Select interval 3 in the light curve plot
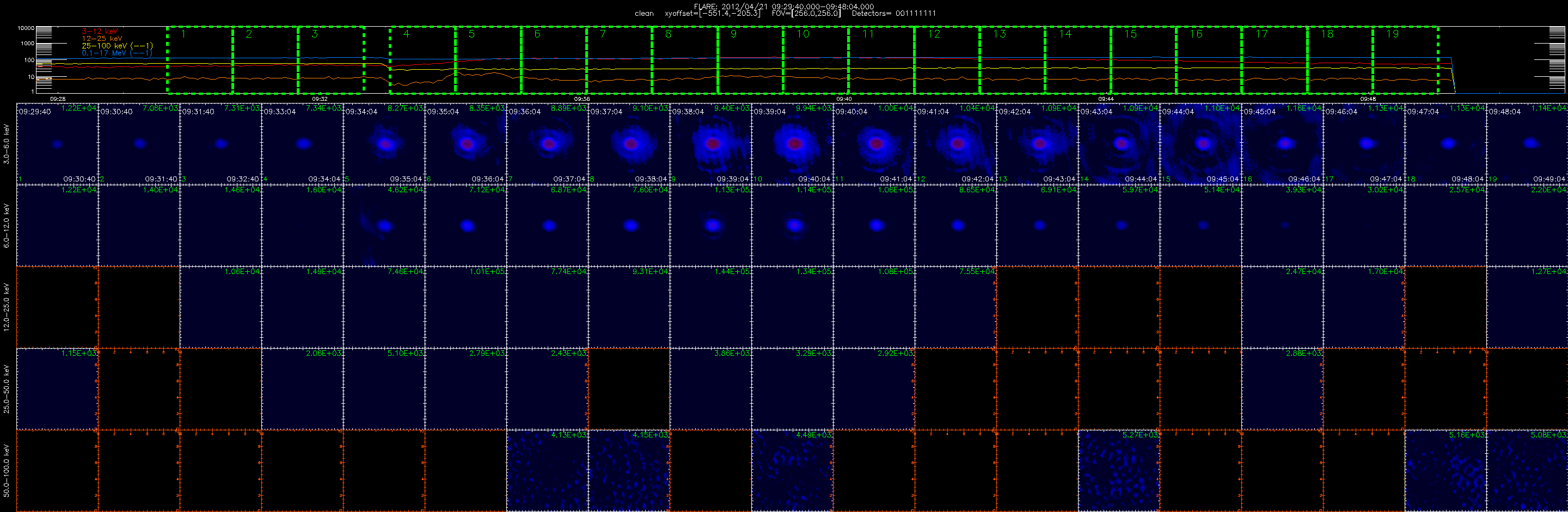 (331, 60)
